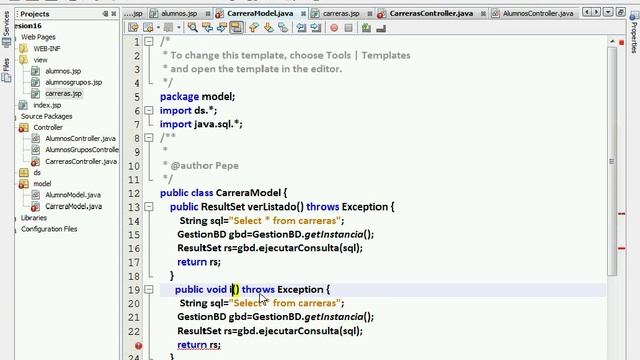Open the Properties side panel
640x360 pixels.
(633, 33)
